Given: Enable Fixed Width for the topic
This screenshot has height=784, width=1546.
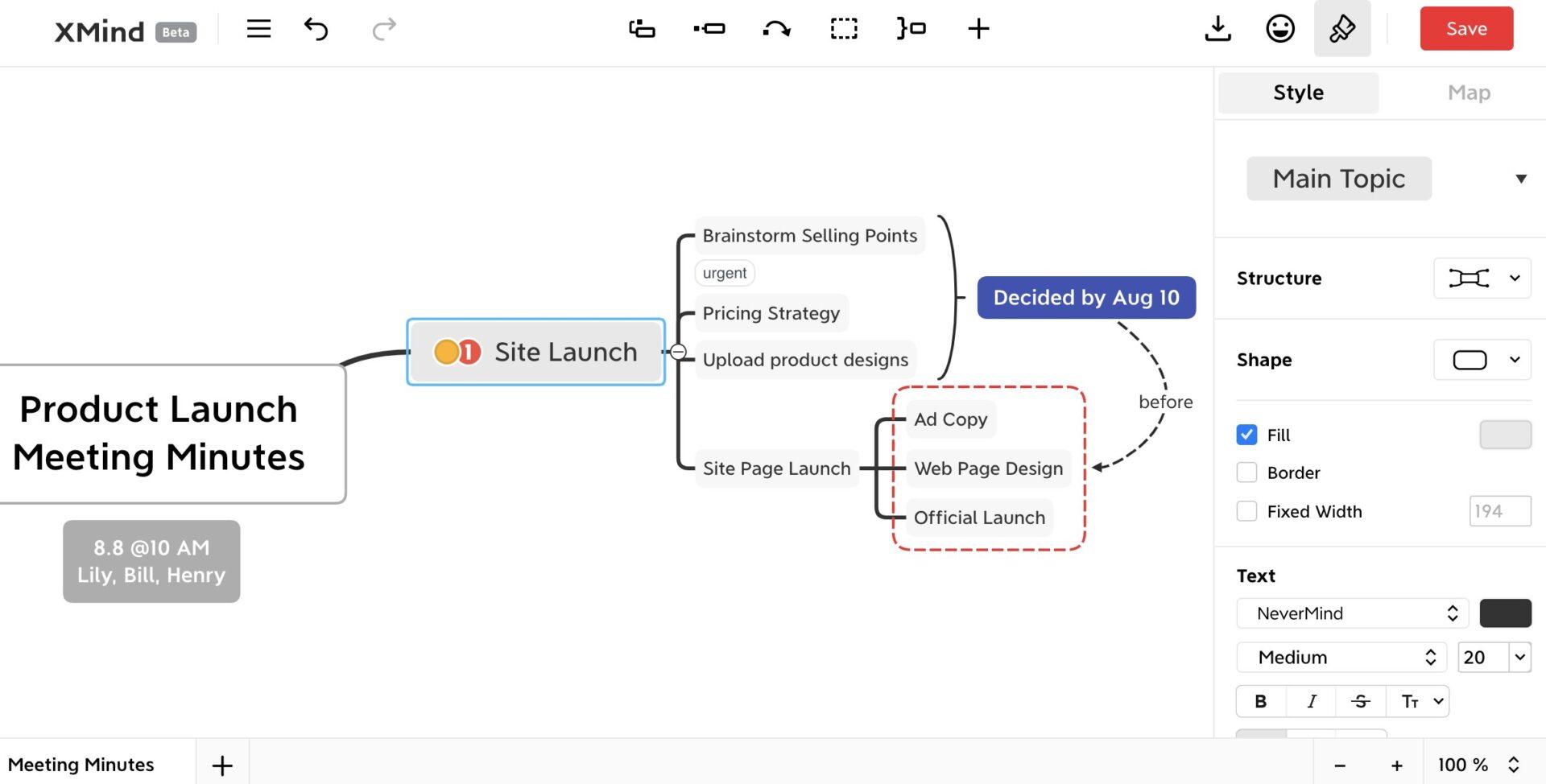Looking at the screenshot, I should click(1246, 510).
